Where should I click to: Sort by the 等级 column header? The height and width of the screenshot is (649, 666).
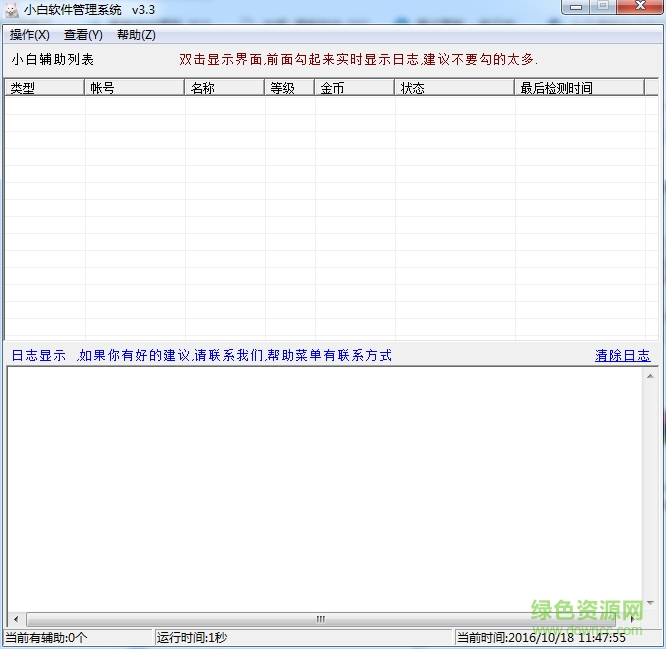(x=289, y=88)
